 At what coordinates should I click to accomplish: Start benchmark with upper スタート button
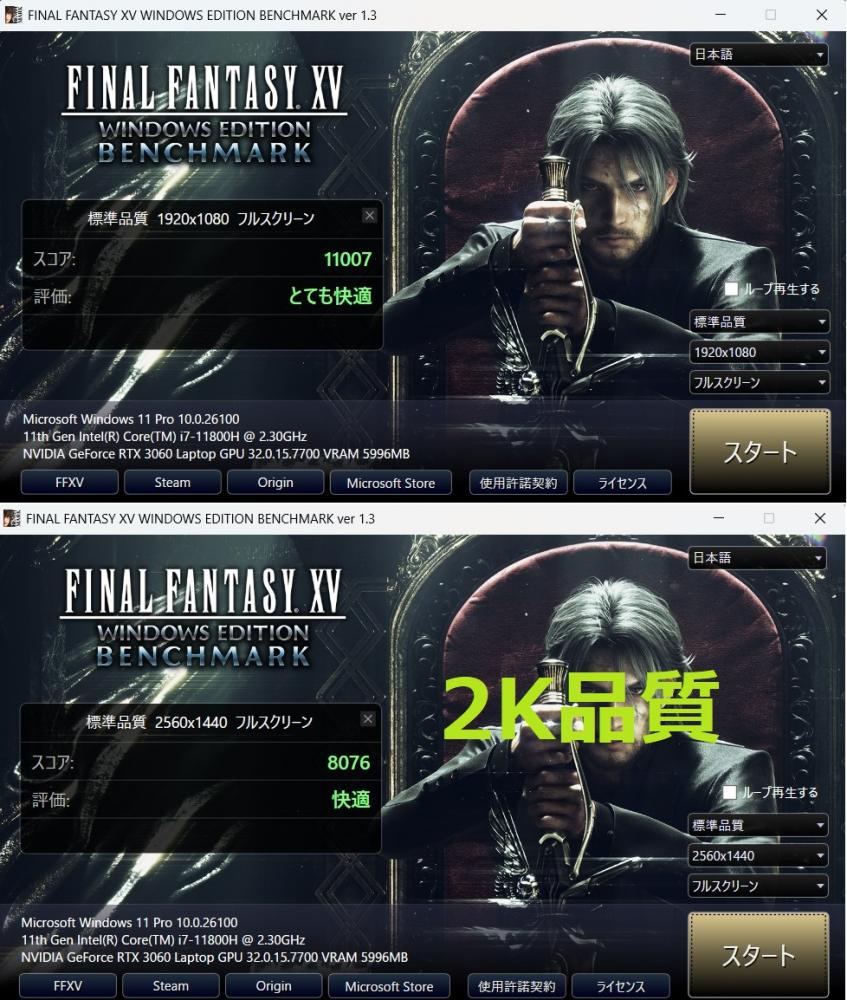(760, 452)
